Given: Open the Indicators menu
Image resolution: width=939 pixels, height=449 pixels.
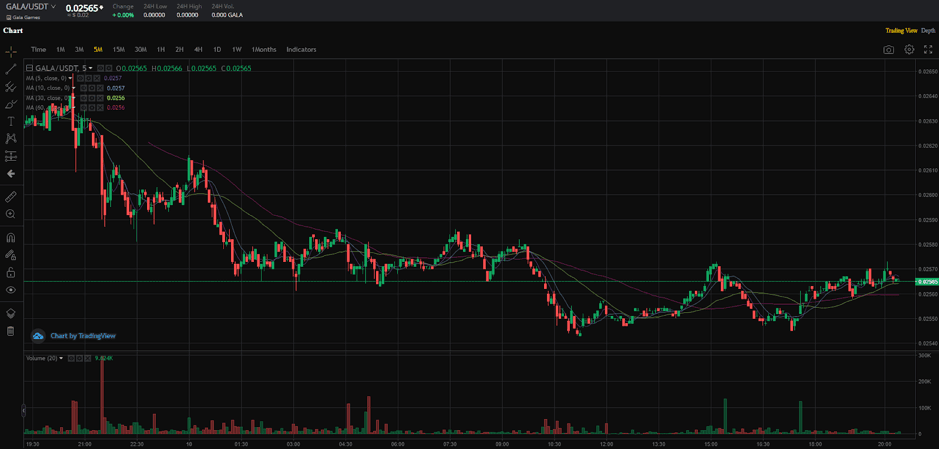Looking at the screenshot, I should (301, 49).
